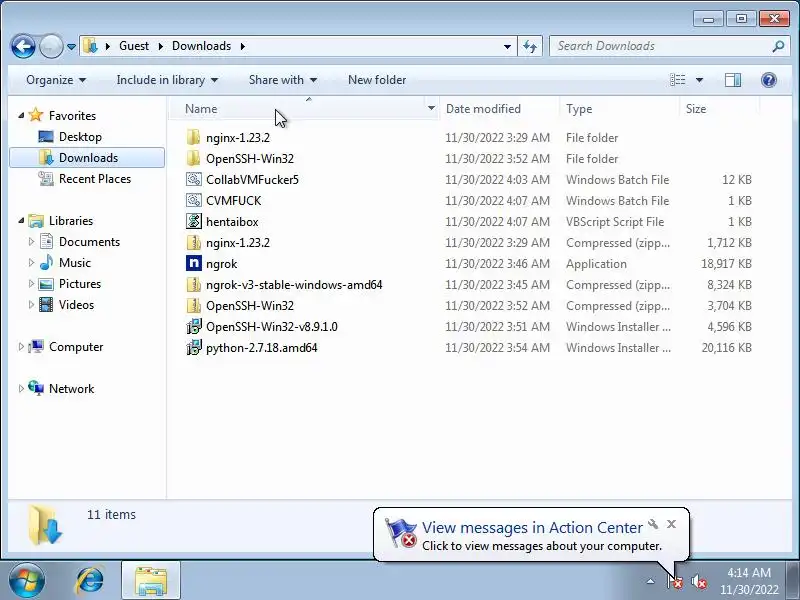
Task: Open Name column filter dropdown arrow
Action: click(x=432, y=108)
